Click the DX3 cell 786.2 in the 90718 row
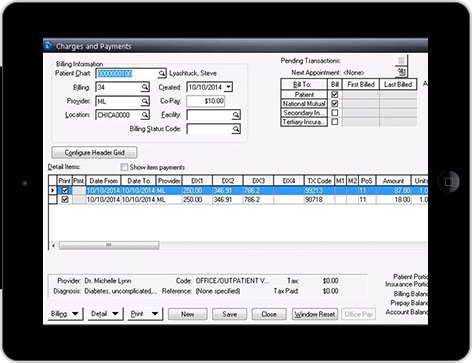The image size is (472, 363). tap(258, 199)
